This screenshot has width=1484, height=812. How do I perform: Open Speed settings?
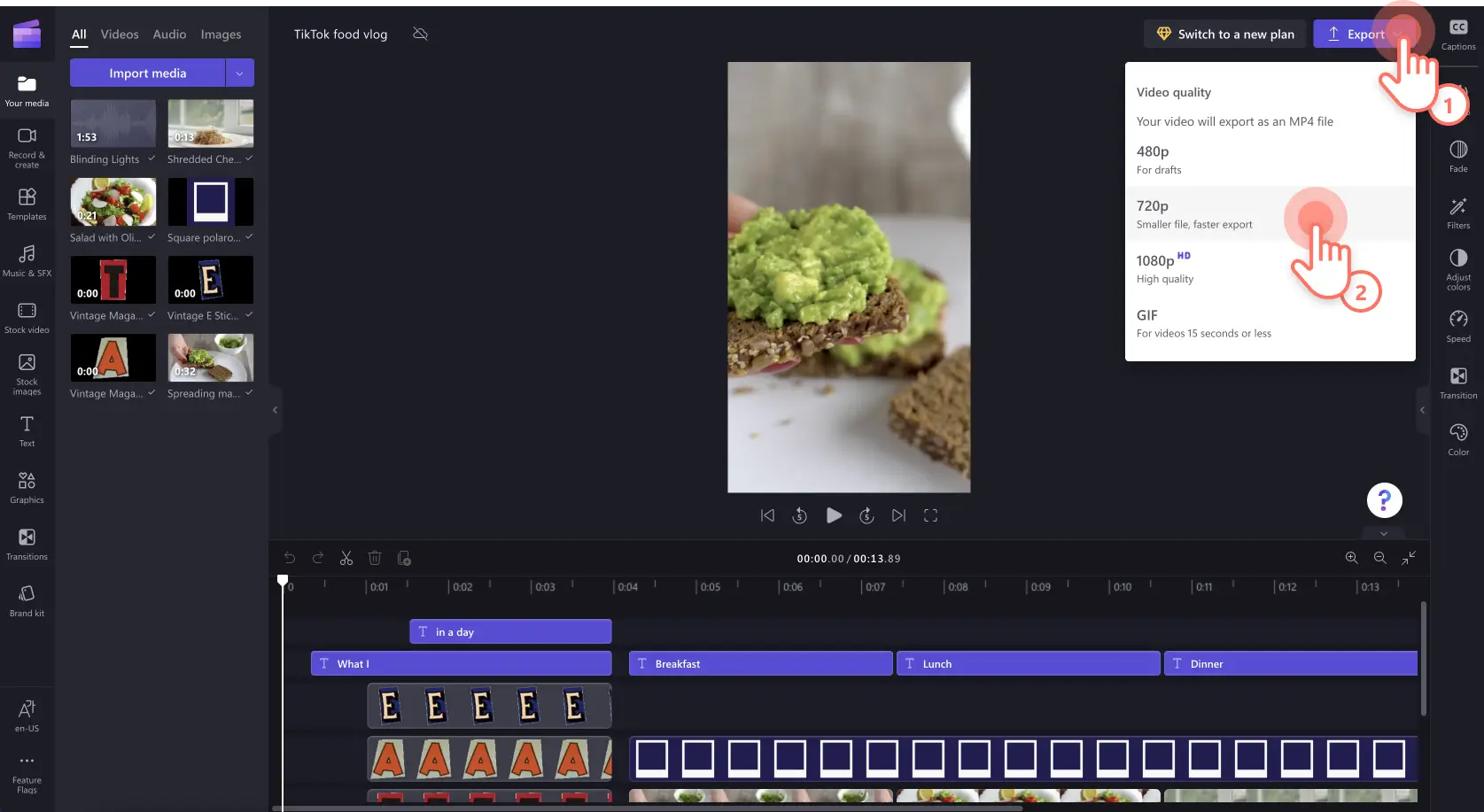point(1458,326)
